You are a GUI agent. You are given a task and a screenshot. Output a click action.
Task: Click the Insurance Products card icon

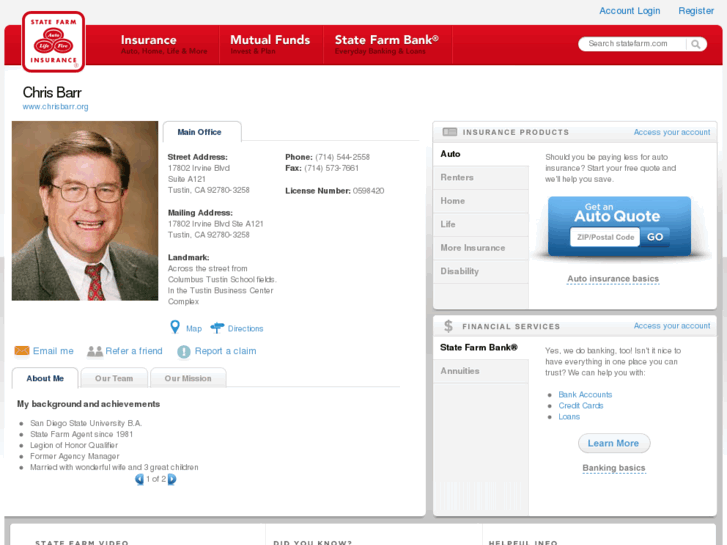click(x=450, y=132)
